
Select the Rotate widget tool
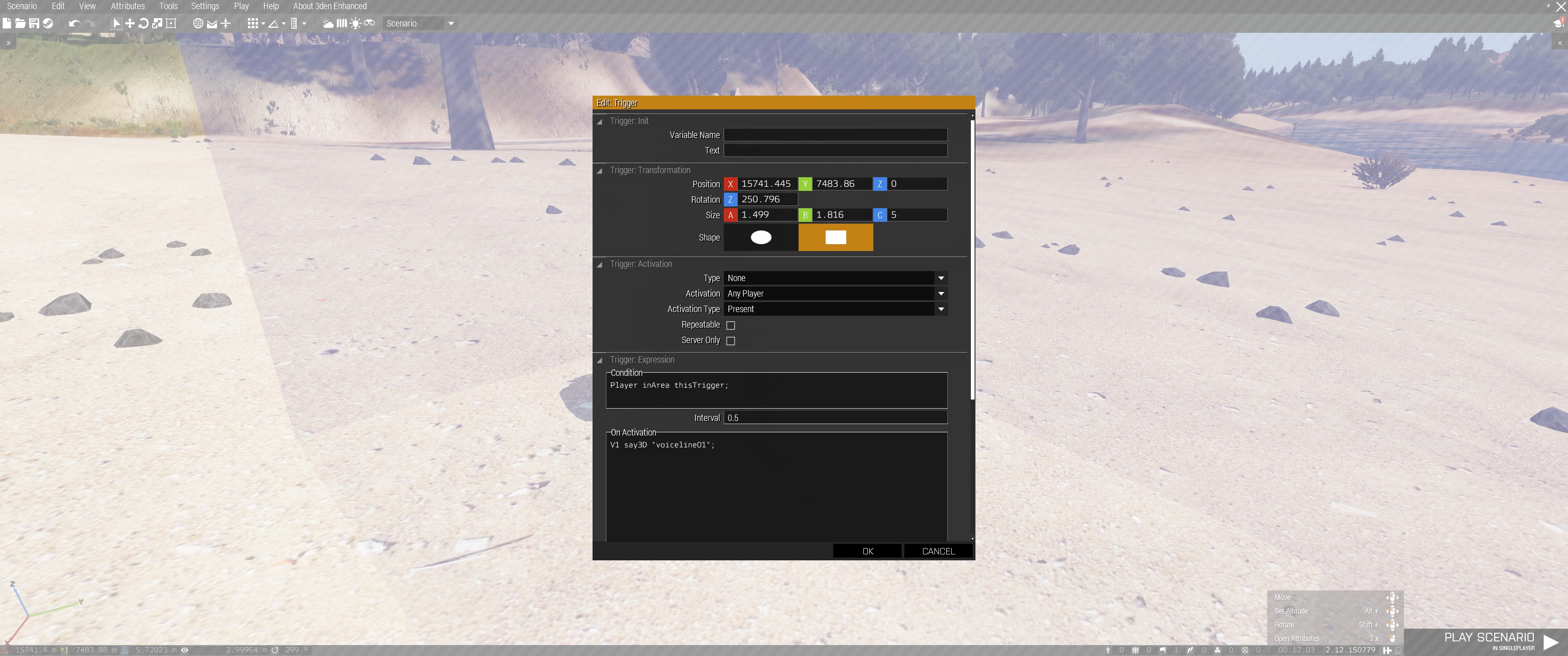click(x=144, y=23)
